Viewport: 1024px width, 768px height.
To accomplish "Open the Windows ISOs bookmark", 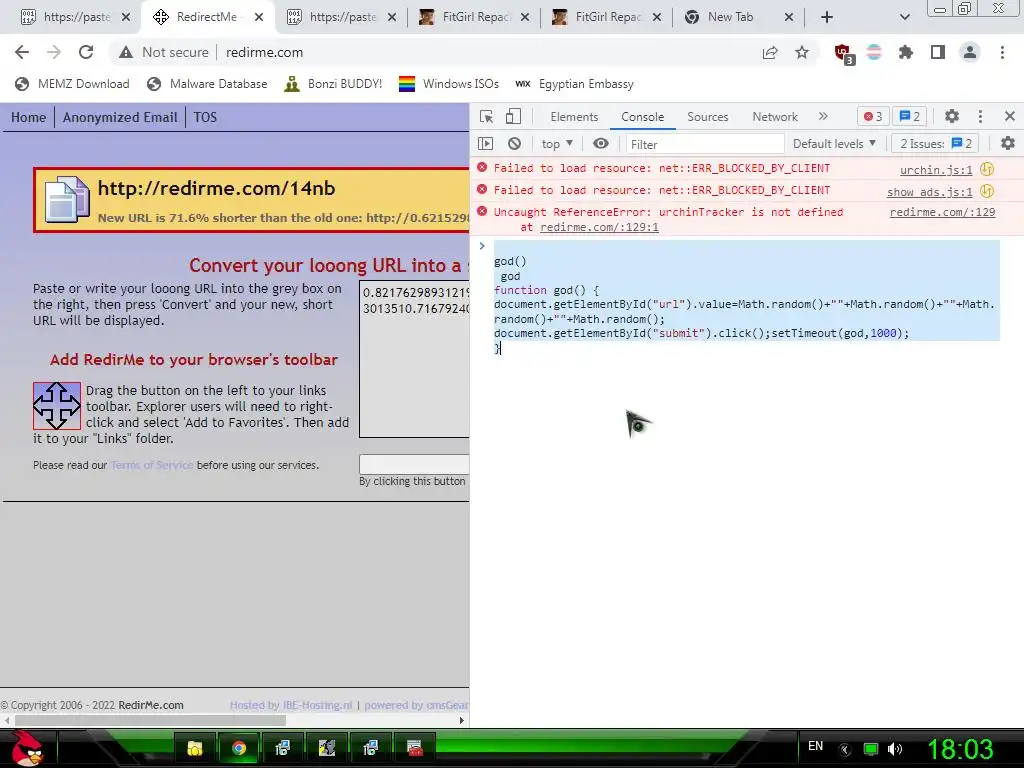I will click(x=449, y=84).
